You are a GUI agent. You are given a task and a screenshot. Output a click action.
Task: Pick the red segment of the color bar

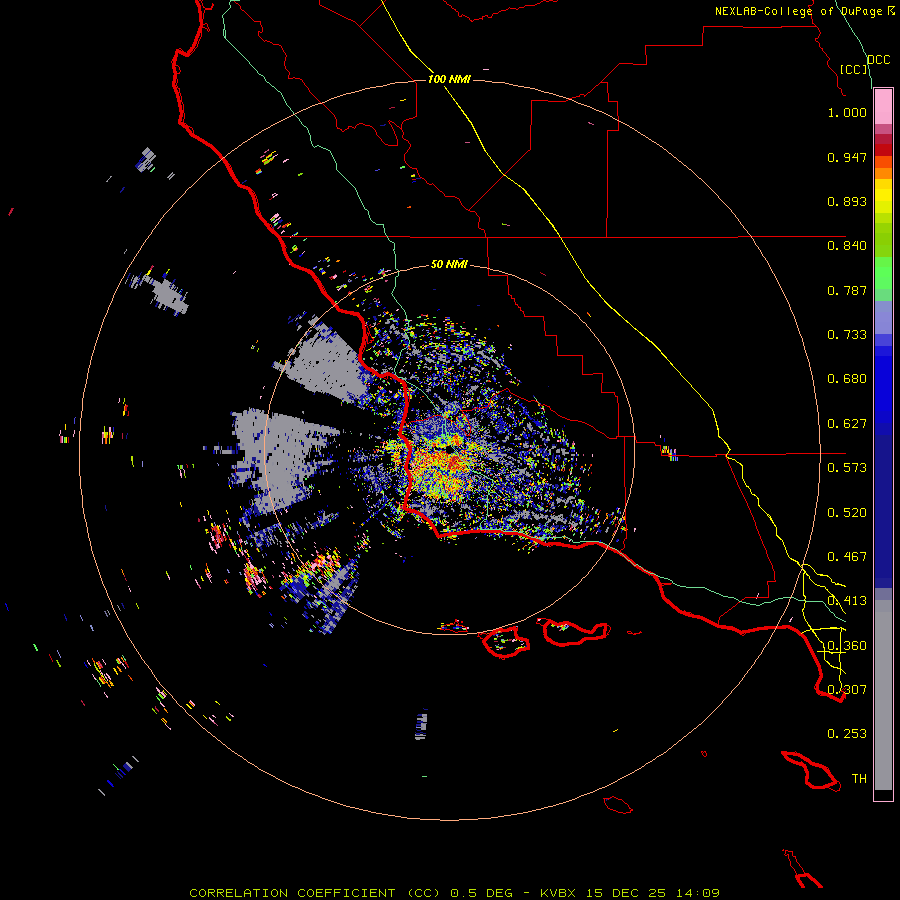(x=883, y=149)
